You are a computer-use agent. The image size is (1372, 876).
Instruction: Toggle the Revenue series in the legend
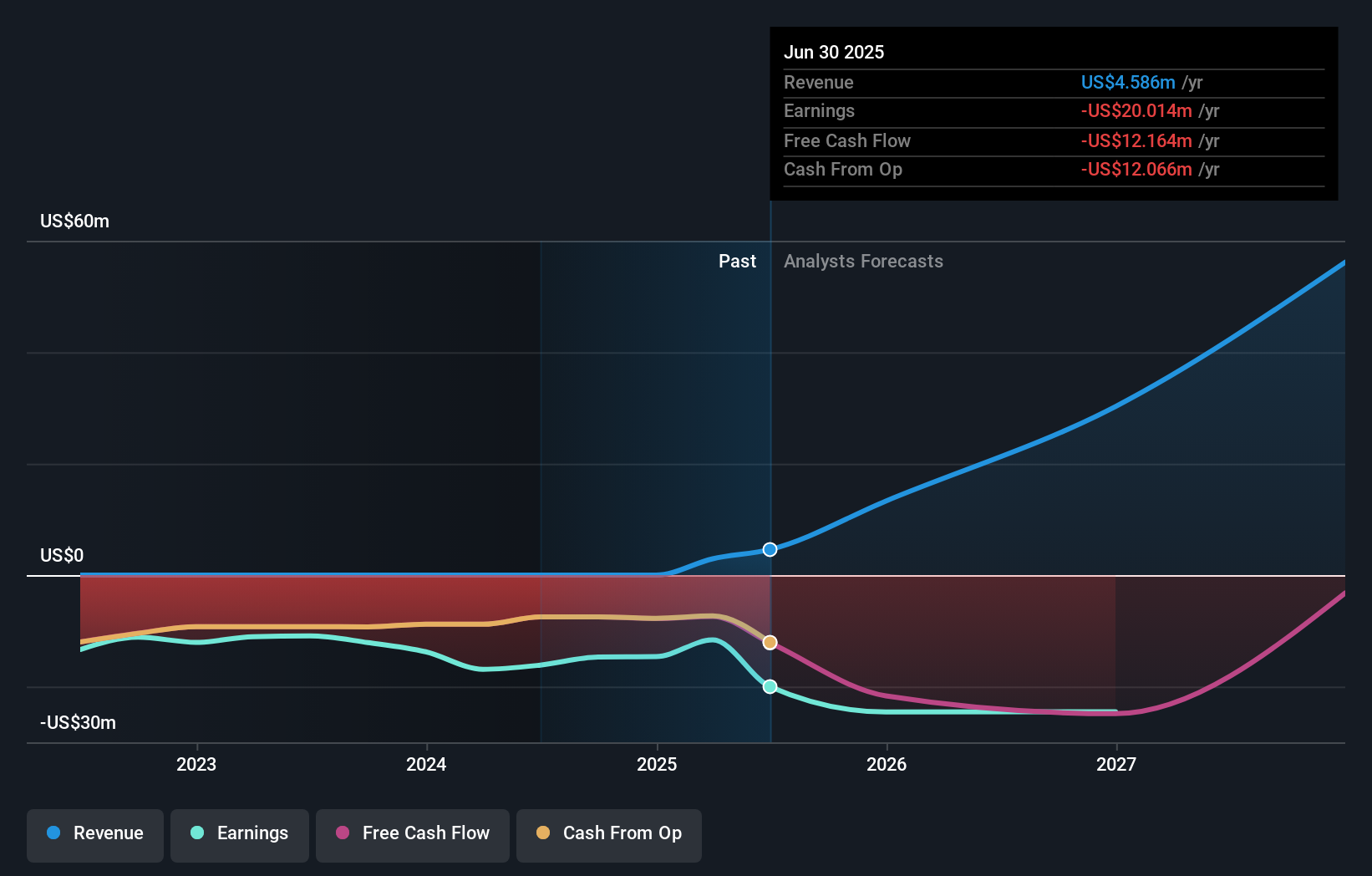(x=94, y=833)
